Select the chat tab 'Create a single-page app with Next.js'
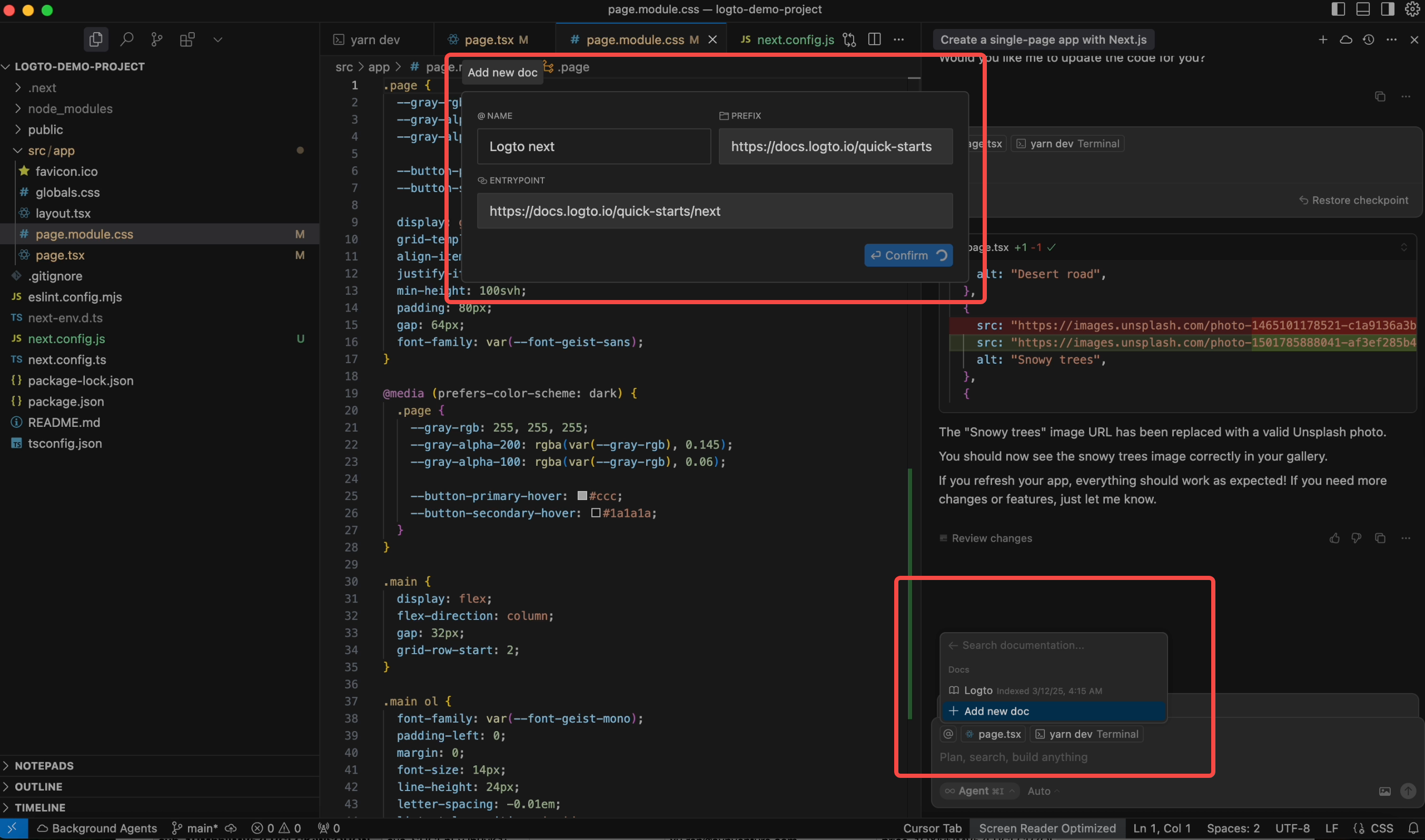The height and width of the screenshot is (840, 1425). click(1043, 39)
